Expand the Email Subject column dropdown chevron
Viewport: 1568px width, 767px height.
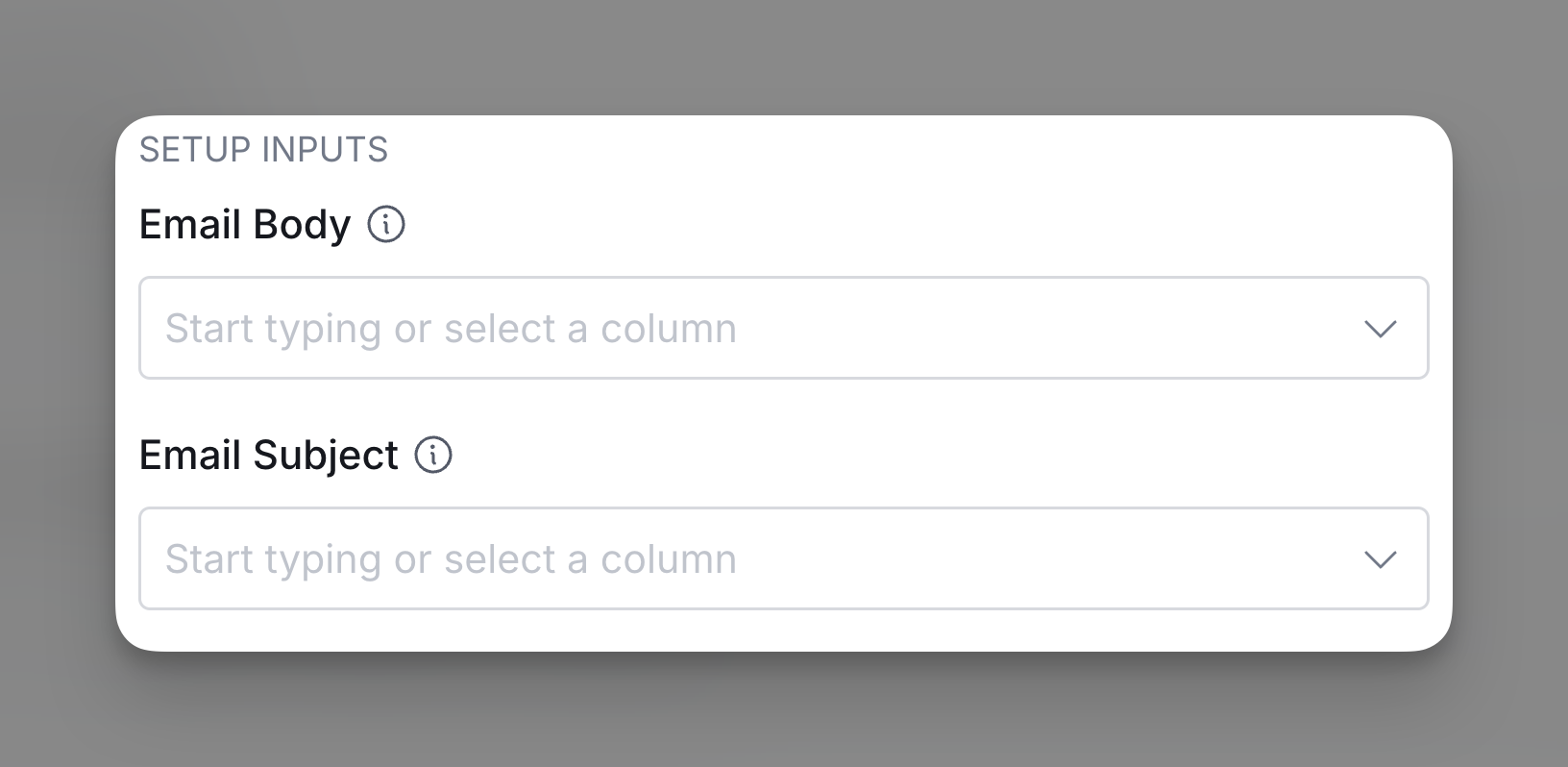click(1380, 559)
